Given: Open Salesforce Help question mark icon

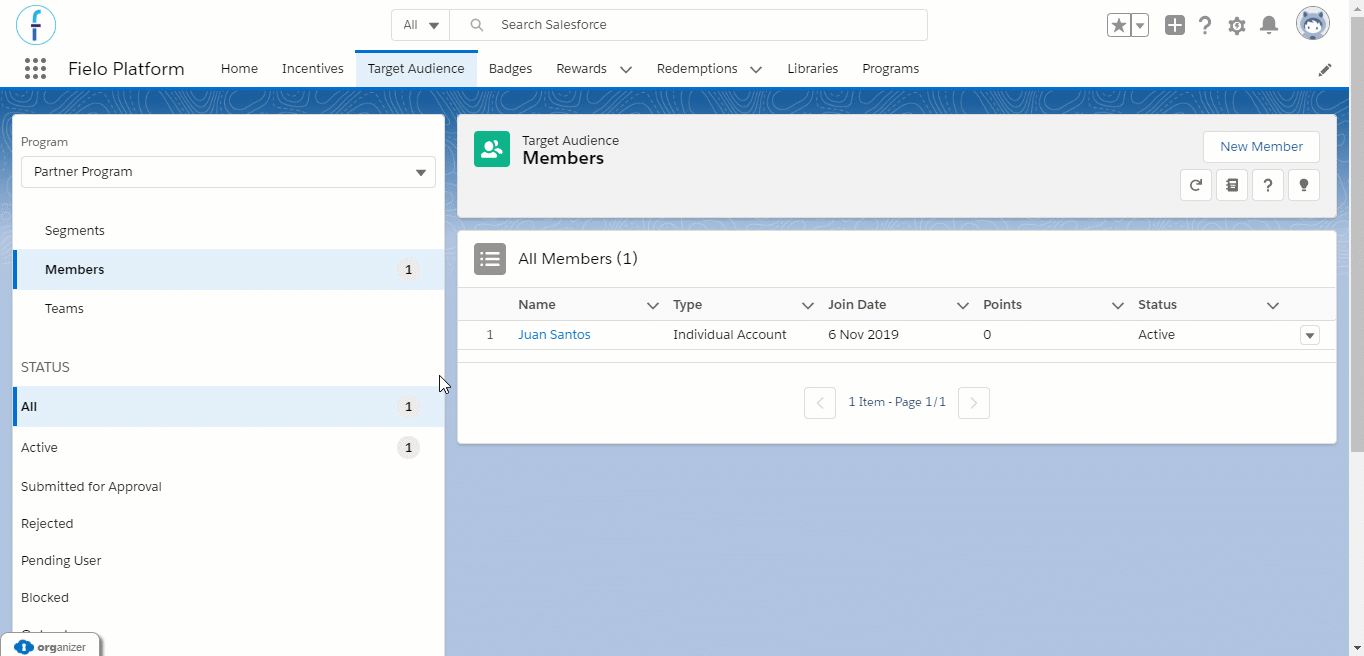Looking at the screenshot, I should click(1205, 25).
